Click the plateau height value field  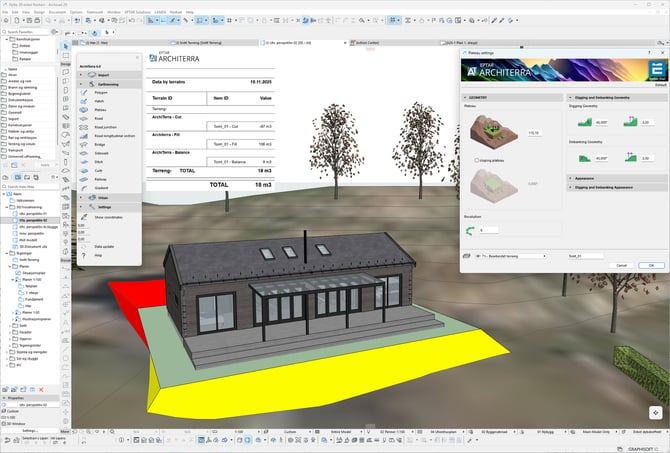click(533, 132)
